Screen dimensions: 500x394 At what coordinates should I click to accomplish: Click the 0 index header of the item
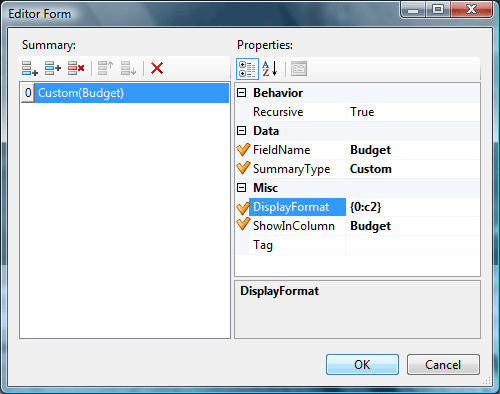click(28, 93)
